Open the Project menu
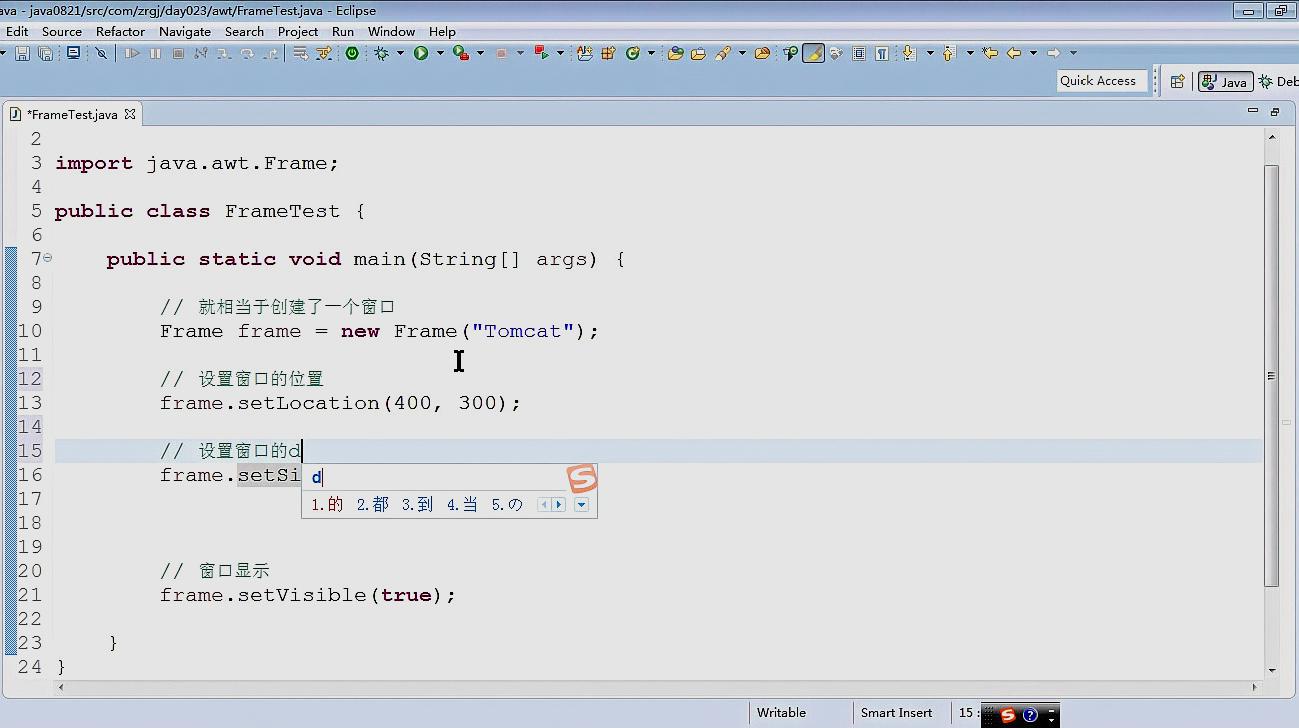Image resolution: width=1299 pixels, height=728 pixels. (x=298, y=31)
